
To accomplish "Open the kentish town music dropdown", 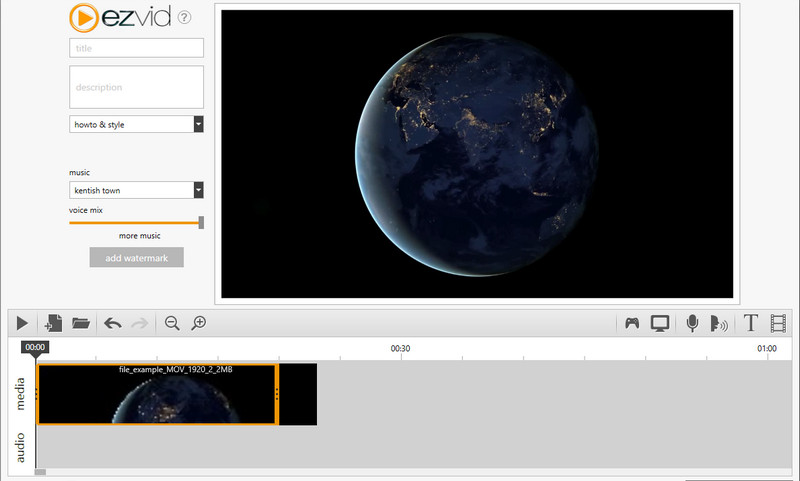I will coord(198,190).
